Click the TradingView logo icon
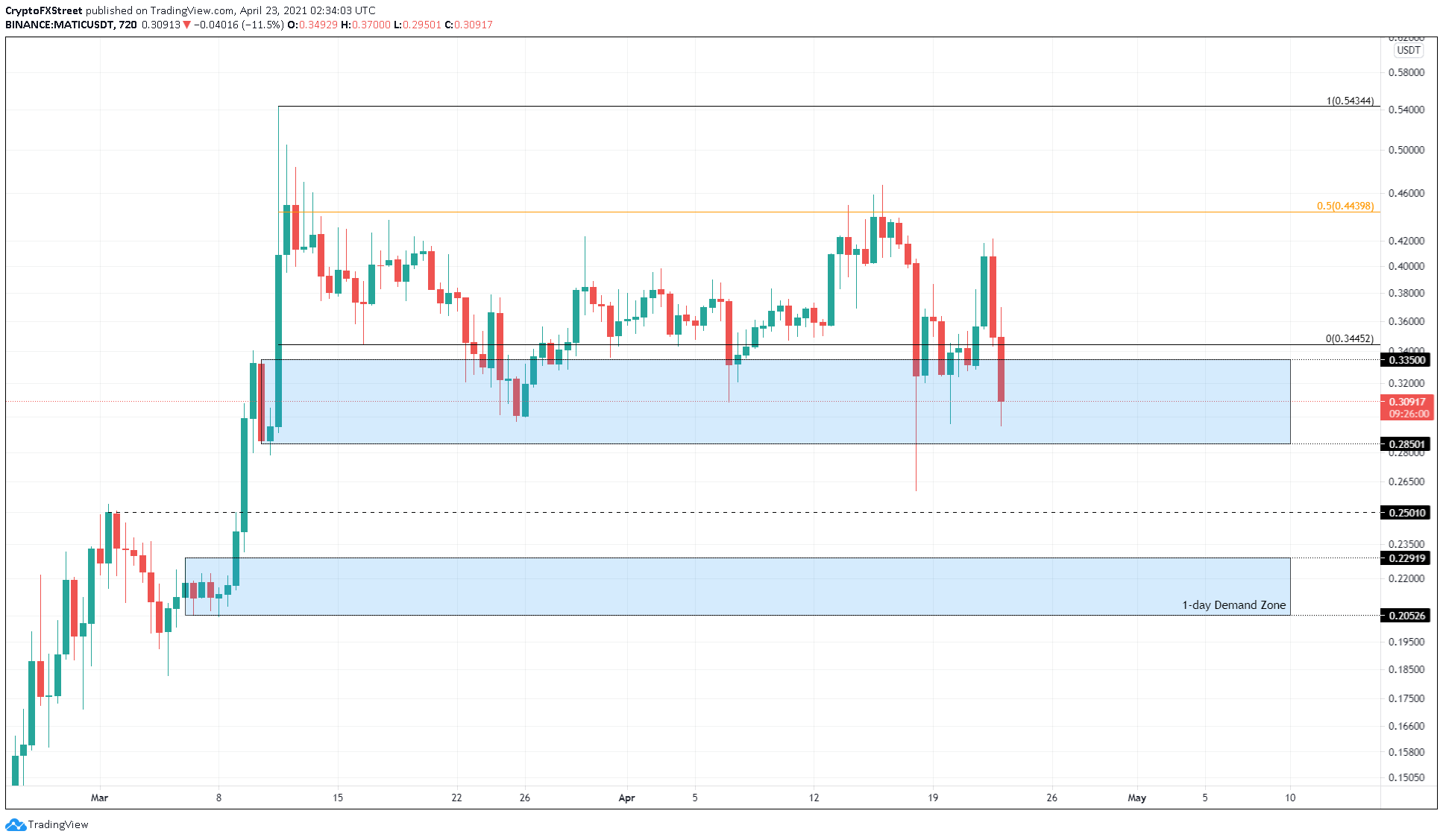The image size is (1443, 840). point(15,824)
